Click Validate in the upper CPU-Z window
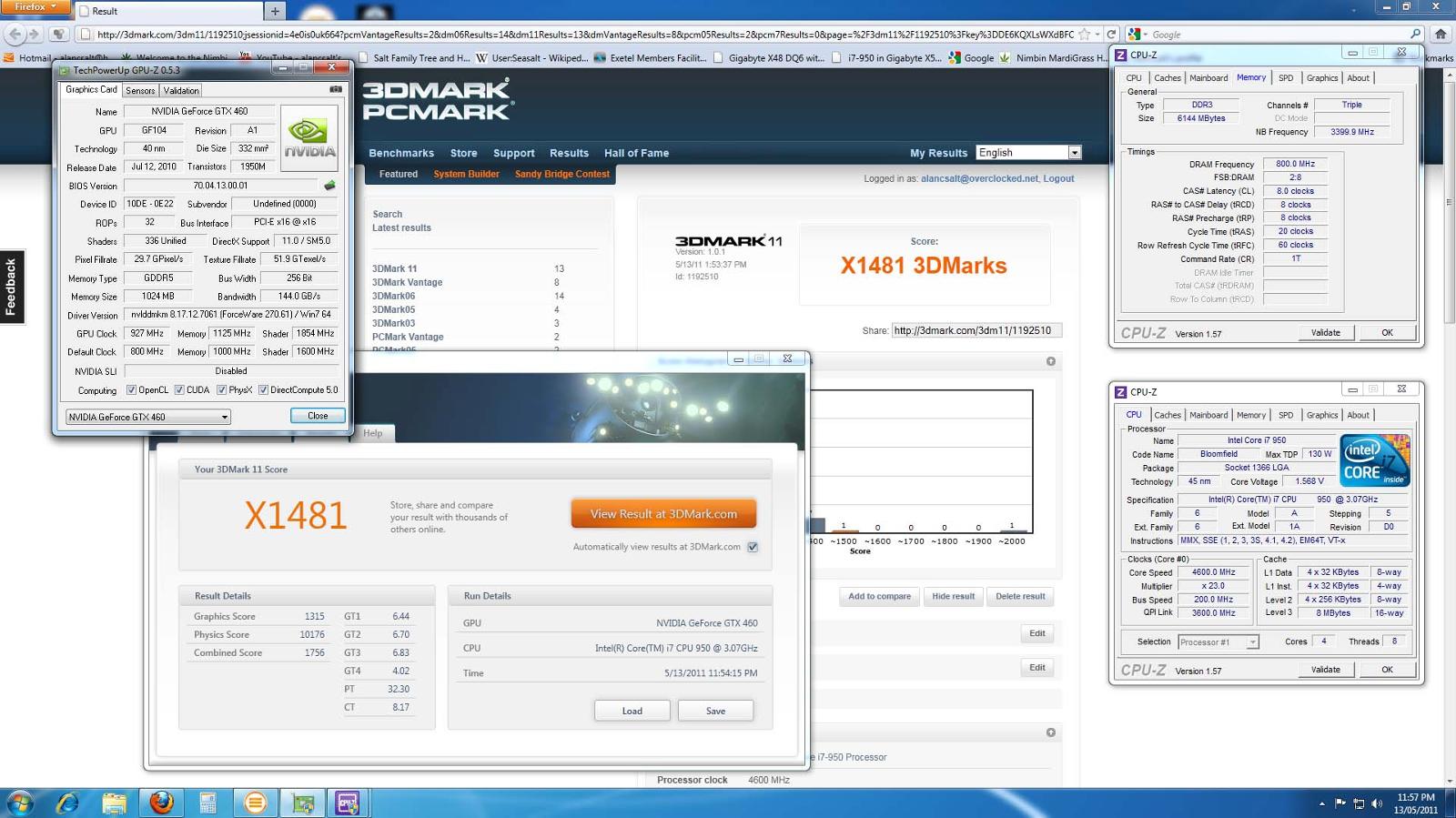This screenshot has width=1456, height=818. pyautogui.click(x=1325, y=333)
